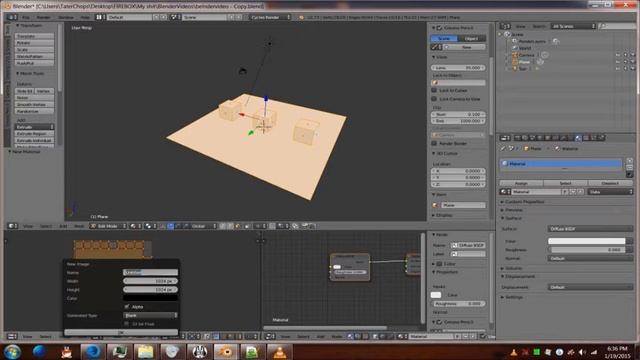This screenshot has width=640, height=360.
Task: Enable Lock Camera to View checkbox
Action: coord(434,99)
